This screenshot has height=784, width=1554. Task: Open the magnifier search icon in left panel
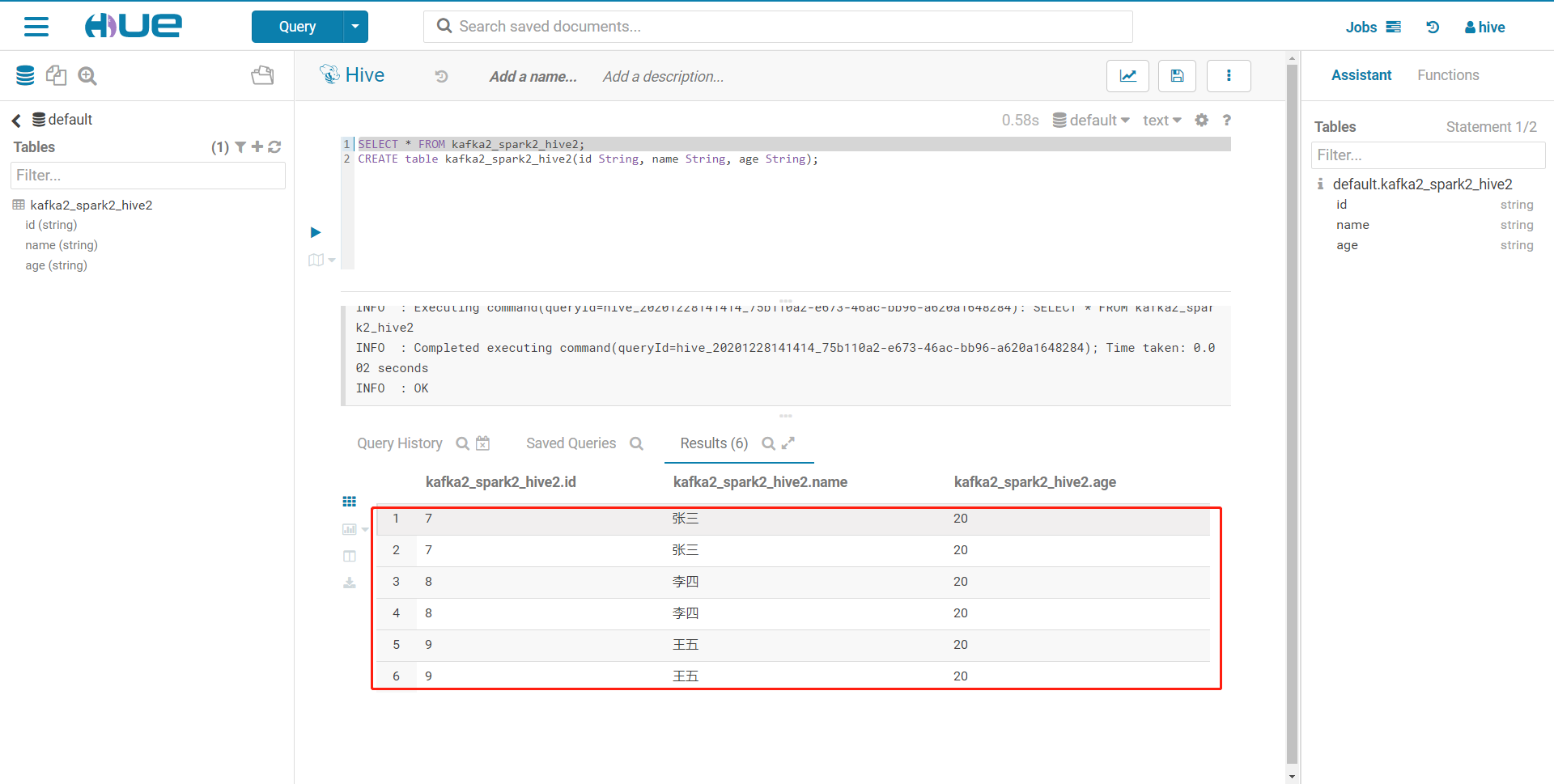click(x=87, y=76)
